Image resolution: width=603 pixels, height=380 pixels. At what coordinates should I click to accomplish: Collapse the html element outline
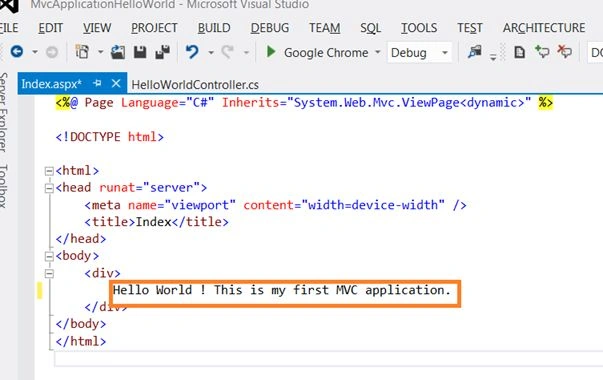[x=49, y=171]
